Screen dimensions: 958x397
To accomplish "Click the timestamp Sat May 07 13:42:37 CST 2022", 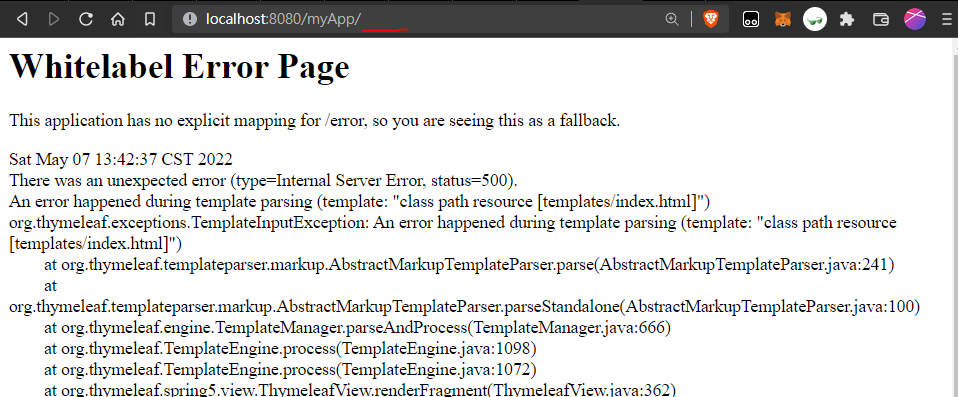I will pyautogui.click(x=120, y=159).
